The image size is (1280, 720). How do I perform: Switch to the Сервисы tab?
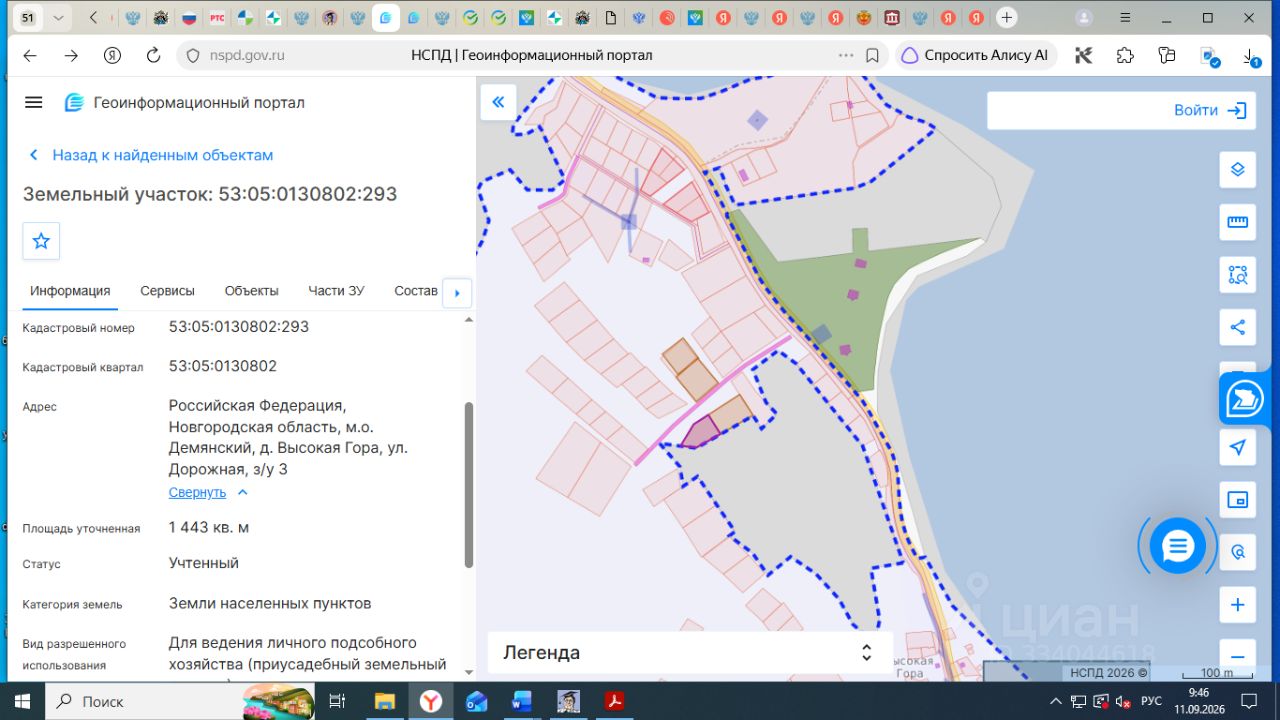pos(167,291)
